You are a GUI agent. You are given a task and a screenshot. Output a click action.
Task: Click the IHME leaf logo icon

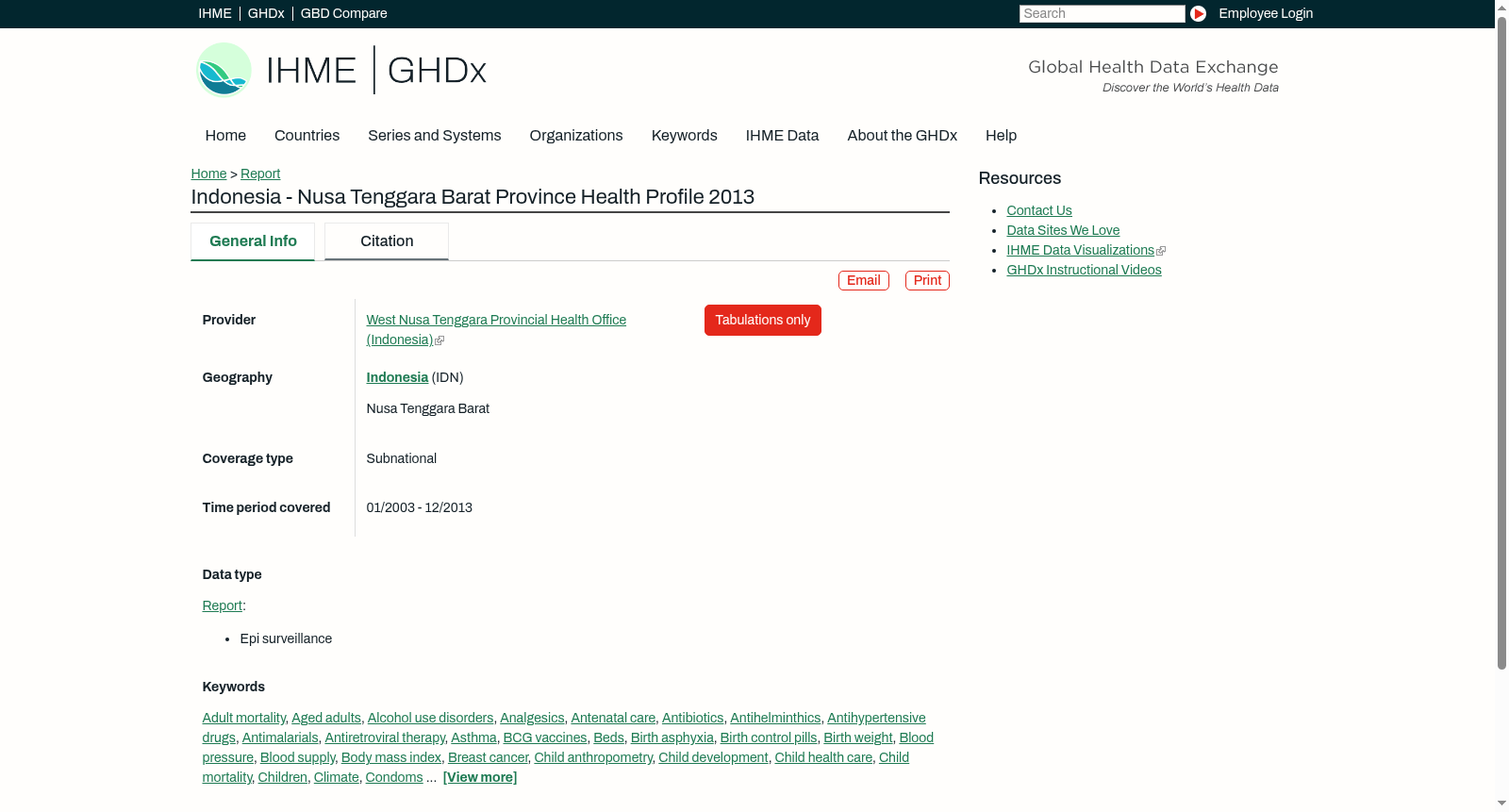[224, 70]
